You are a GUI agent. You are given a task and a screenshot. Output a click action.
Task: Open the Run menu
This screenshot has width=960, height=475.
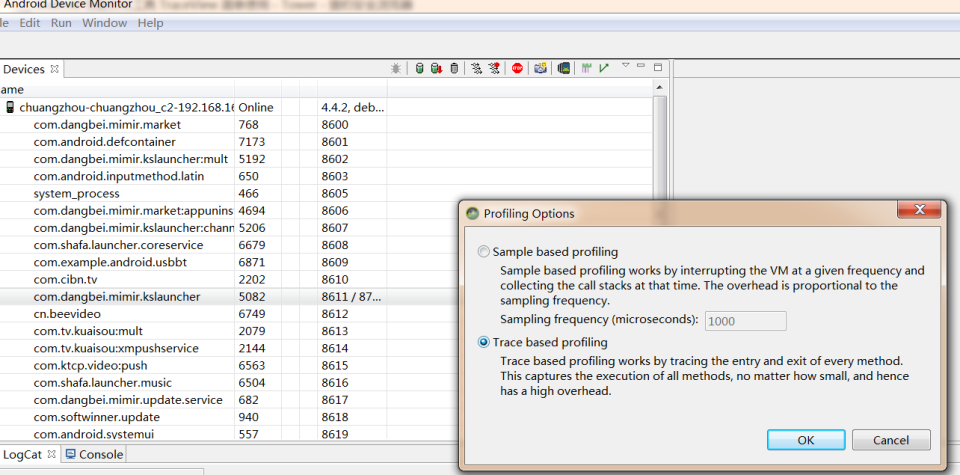click(x=61, y=23)
